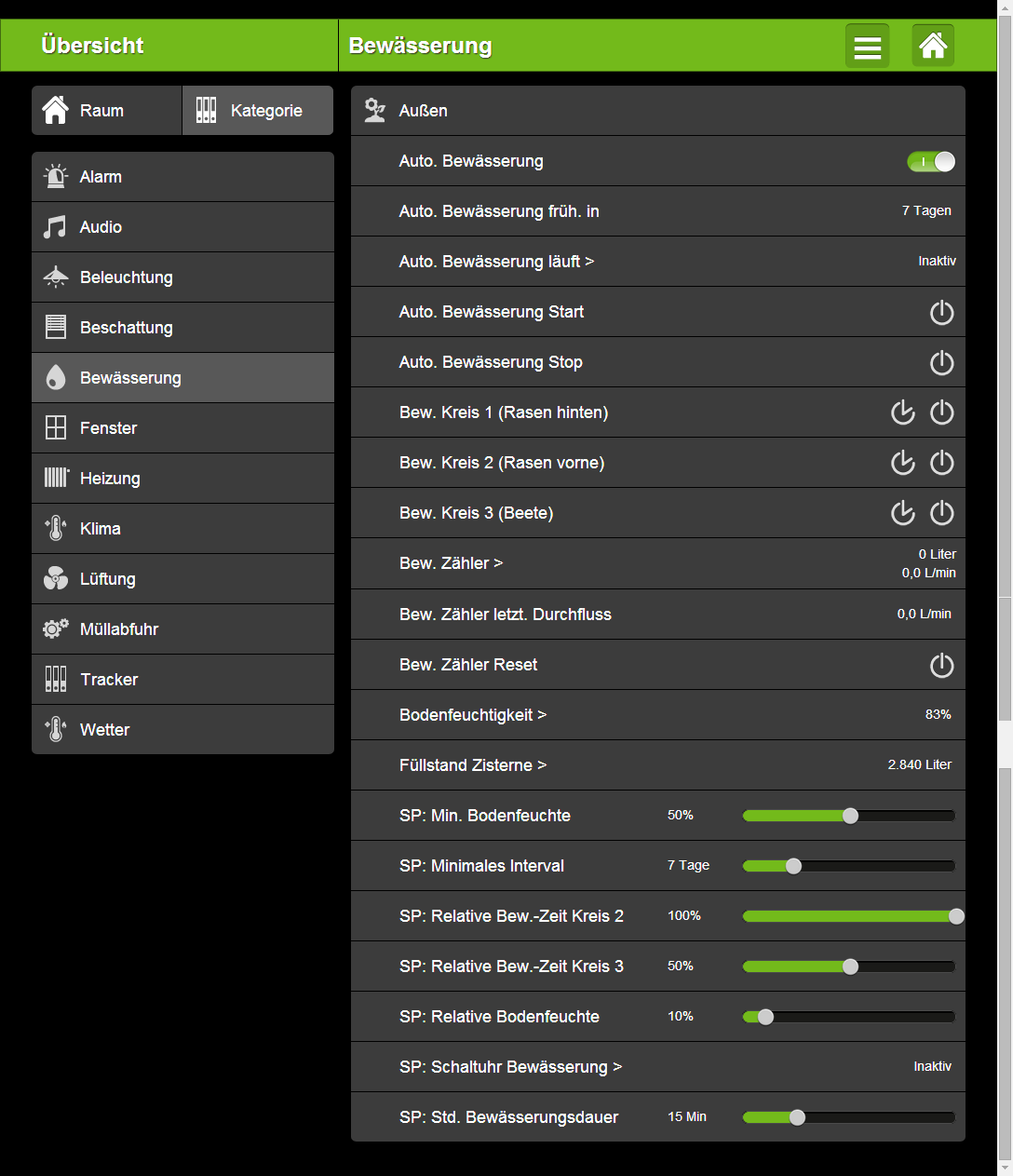Image resolution: width=1013 pixels, height=1176 pixels.
Task: Click the SP: Min. Bodenfeuchte slider
Action: pyautogui.click(x=848, y=816)
